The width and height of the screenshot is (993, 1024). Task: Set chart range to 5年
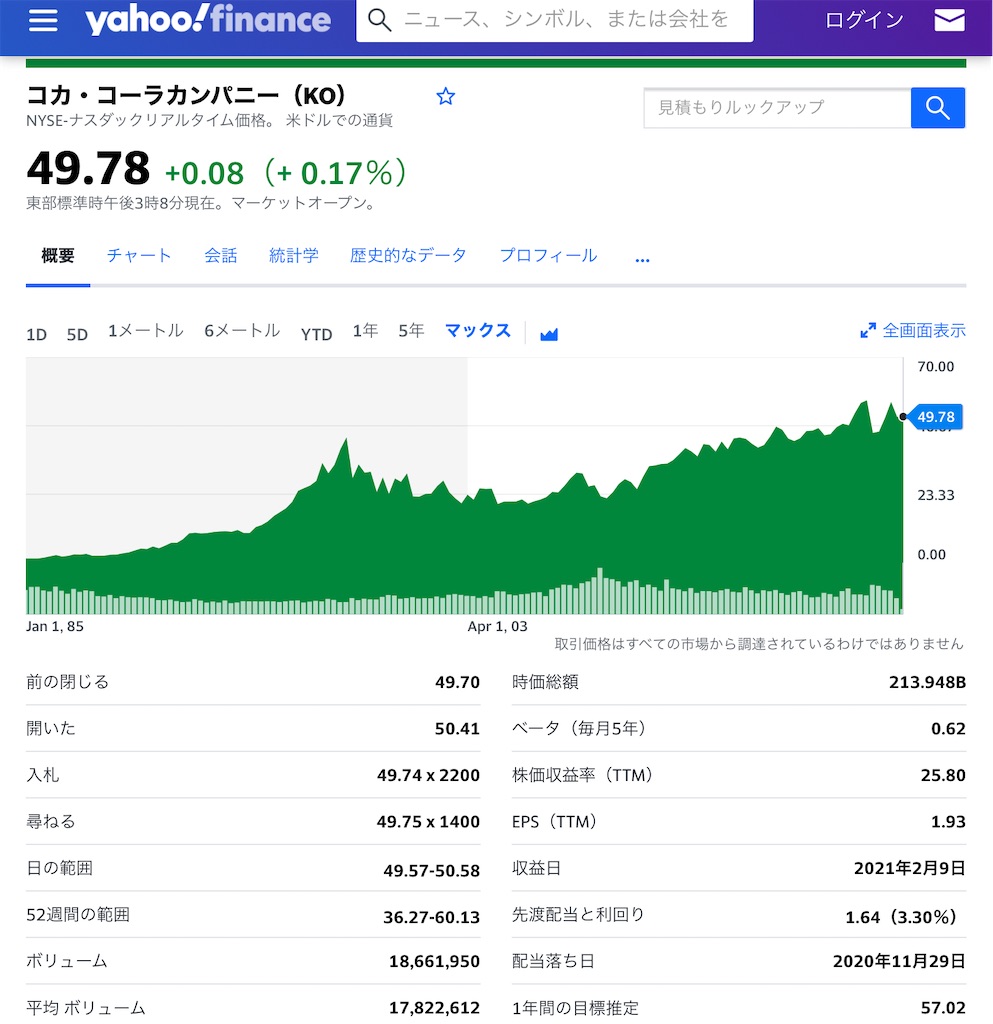pos(411,331)
